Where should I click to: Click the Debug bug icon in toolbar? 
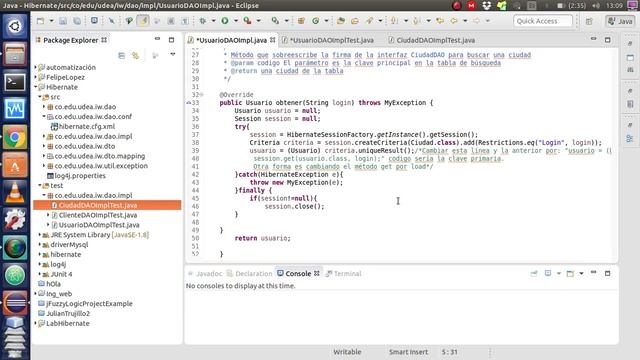click(202, 21)
